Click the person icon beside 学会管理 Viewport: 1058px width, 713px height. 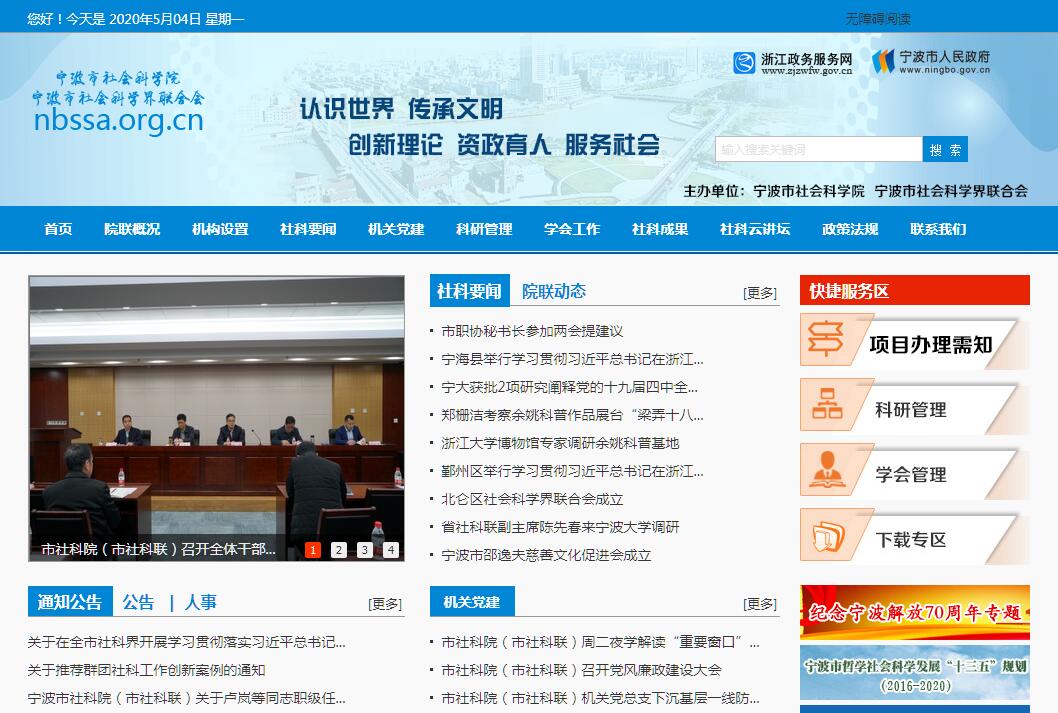click(x=826, y=471)
